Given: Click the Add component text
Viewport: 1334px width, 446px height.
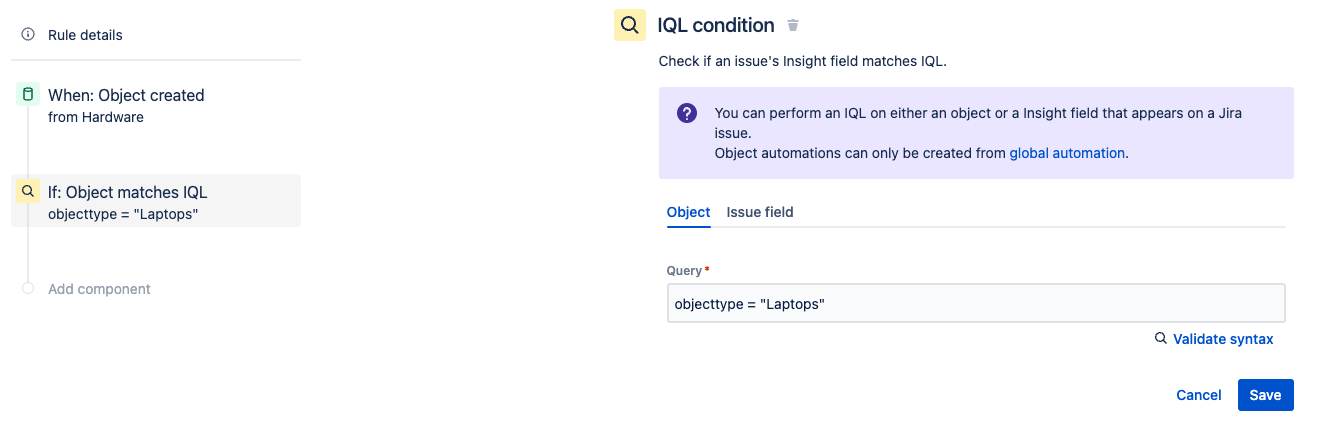Looking at the screenshot, I should tap(99, 289).
